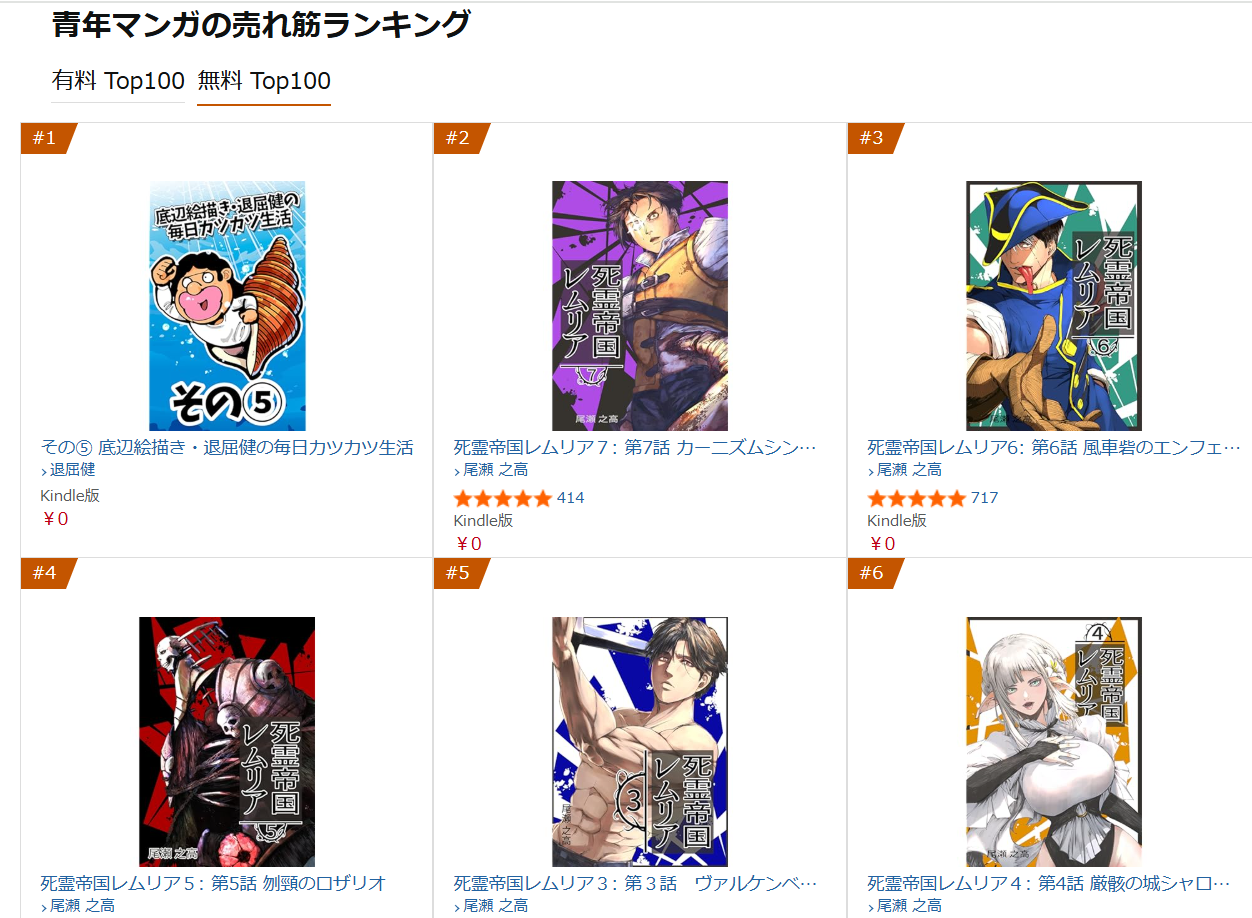Screen dimensions: 1252x918
Task: Switch to the 有料 Top100 tab
Action: coord(118,81)
